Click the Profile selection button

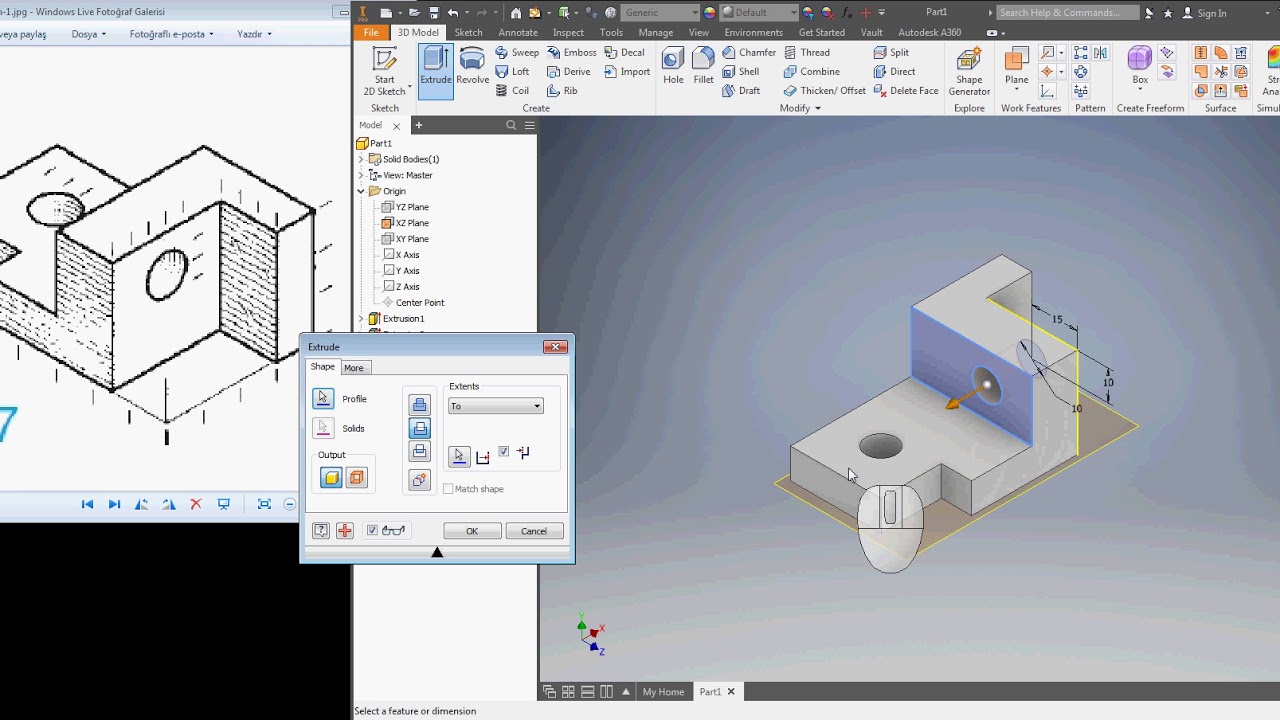[323, 399]
